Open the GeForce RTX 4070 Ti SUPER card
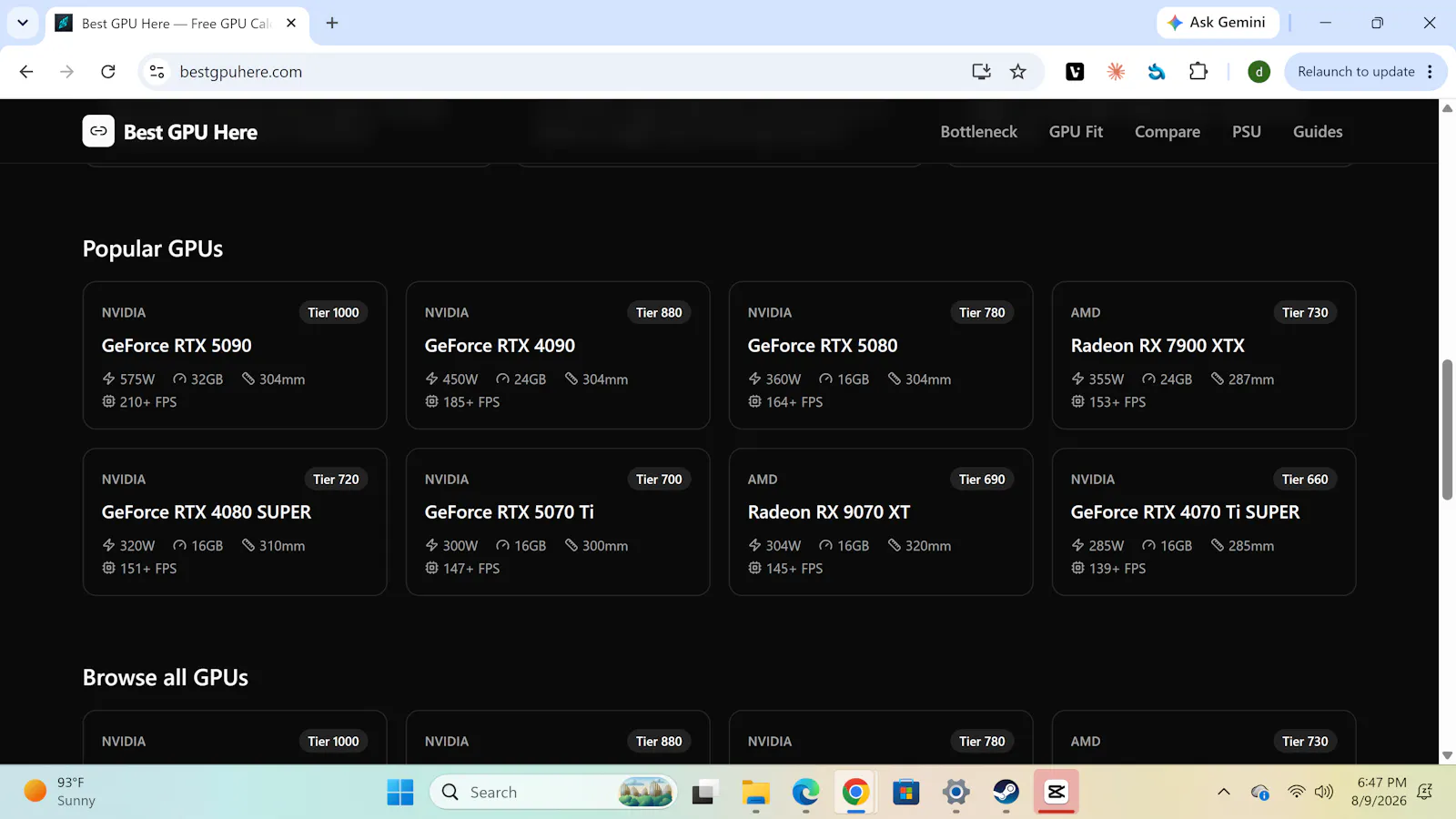The height and width of the screenshot is (819, 1456). pos(1204,521)
